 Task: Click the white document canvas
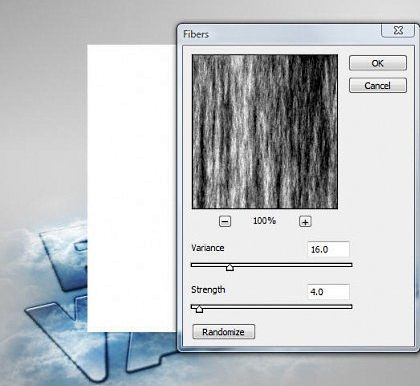[132, 188]
